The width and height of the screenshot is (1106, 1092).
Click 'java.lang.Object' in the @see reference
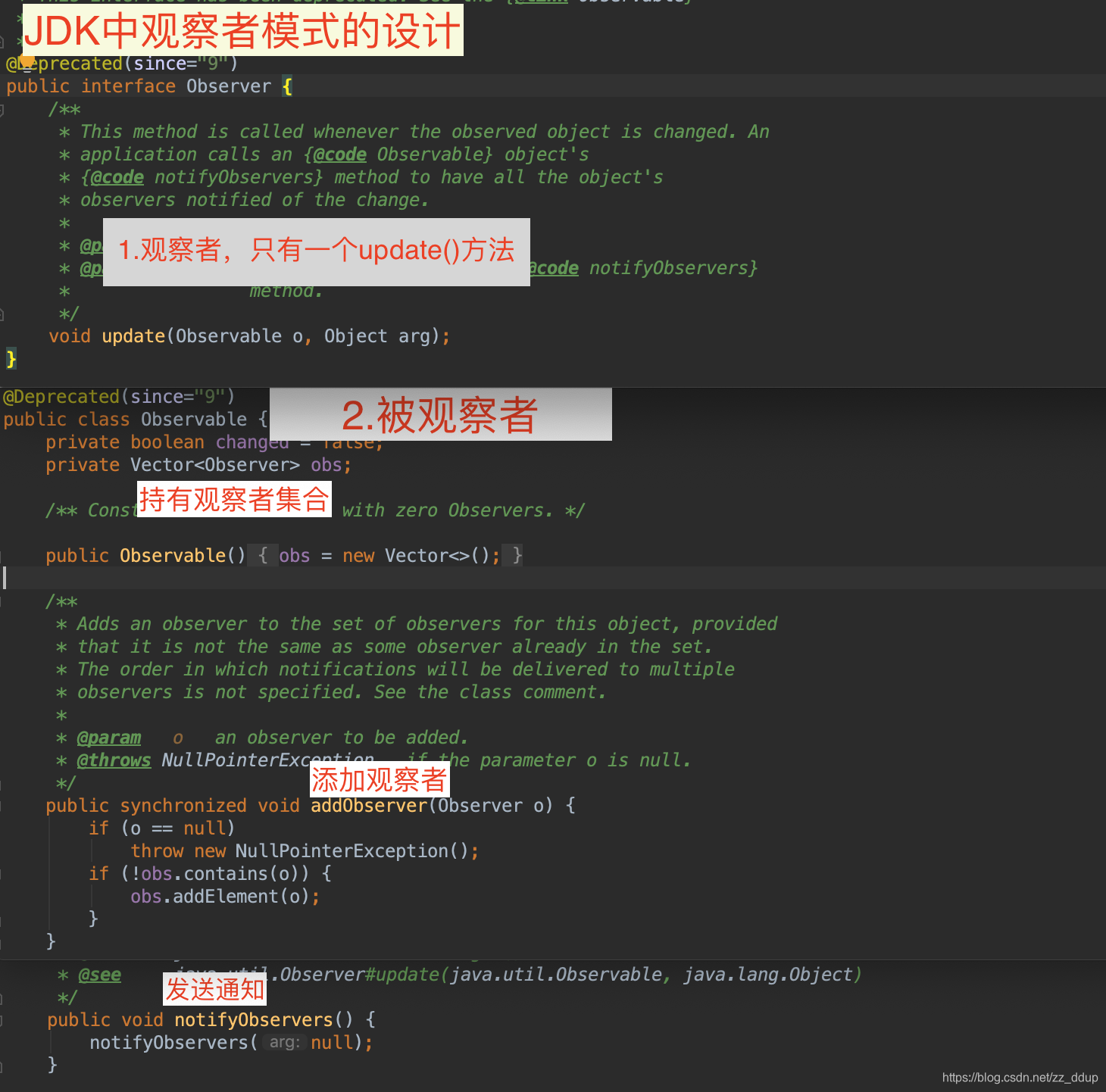(768, 975)
